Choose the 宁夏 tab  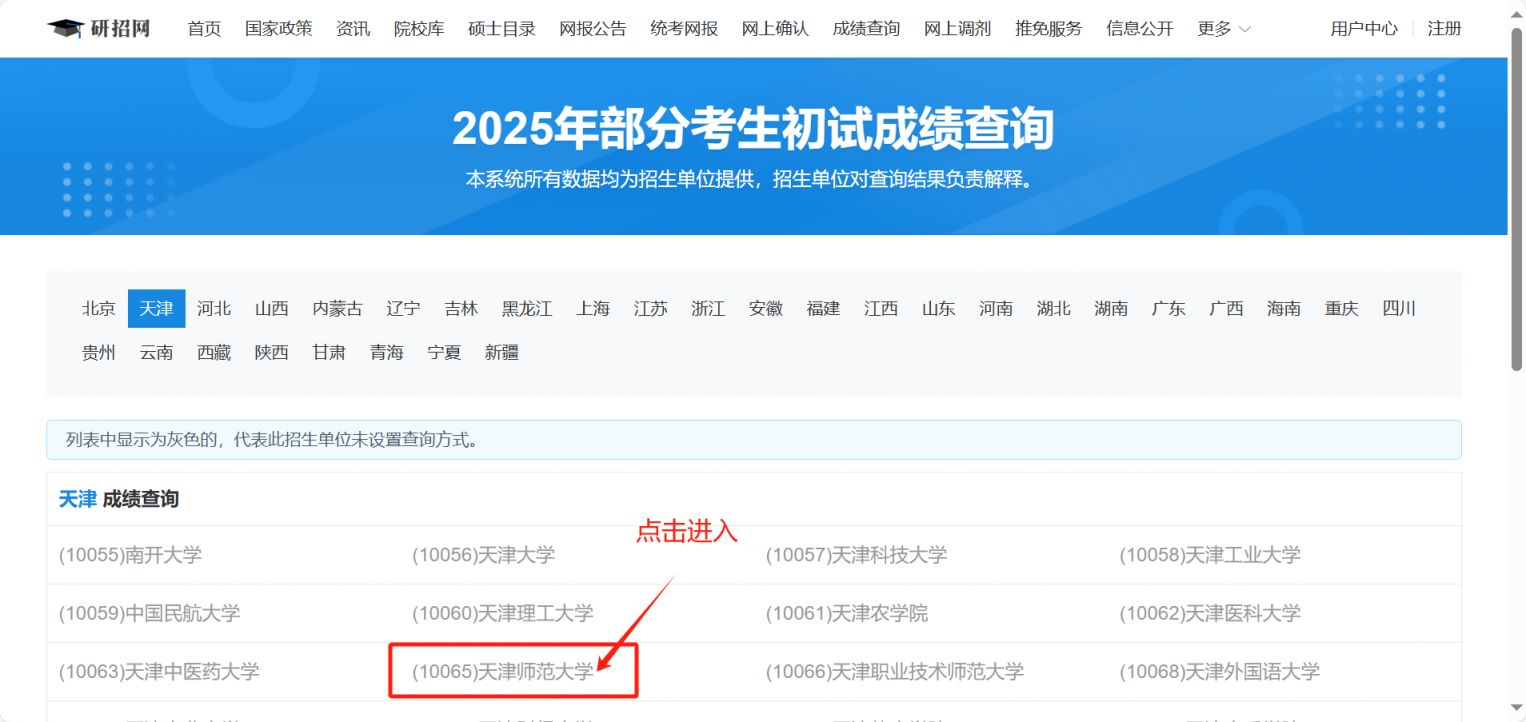[444, 353]
